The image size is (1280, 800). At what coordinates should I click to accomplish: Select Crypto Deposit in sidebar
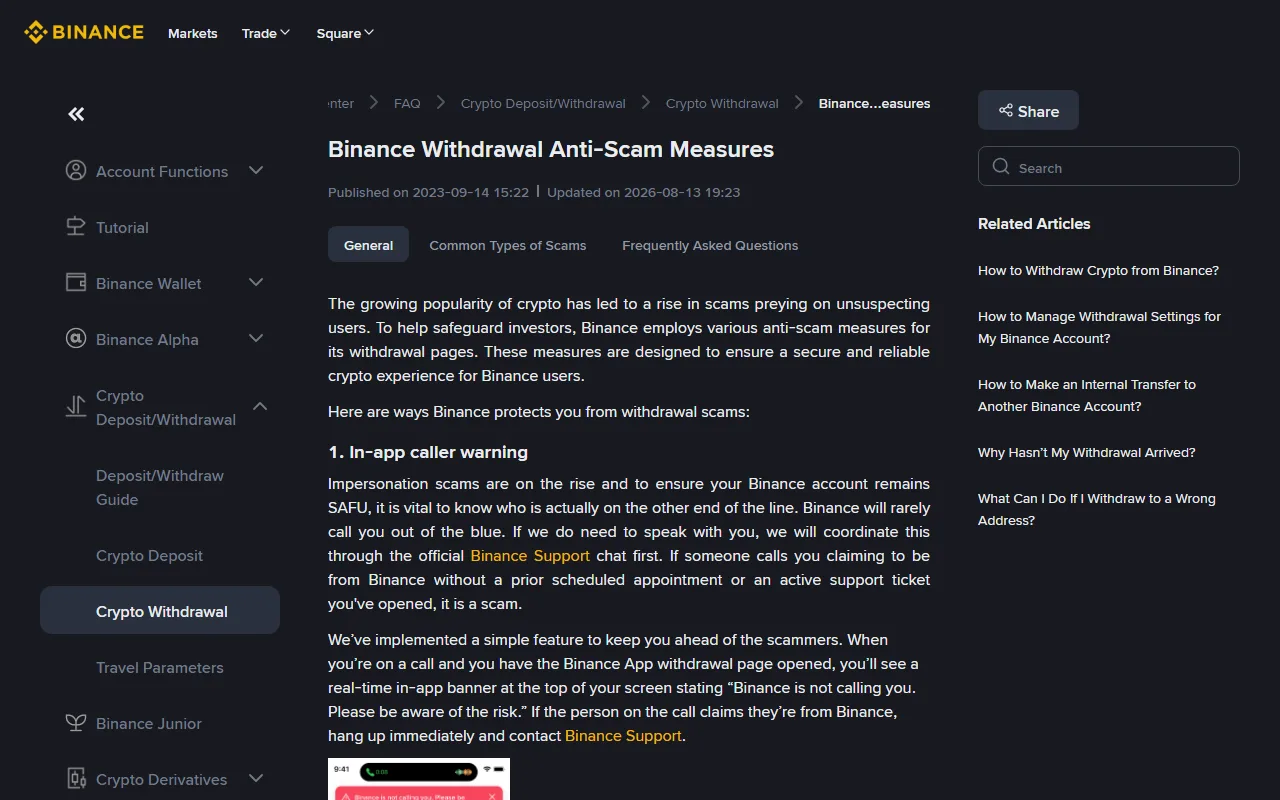(x=160, y=556)
